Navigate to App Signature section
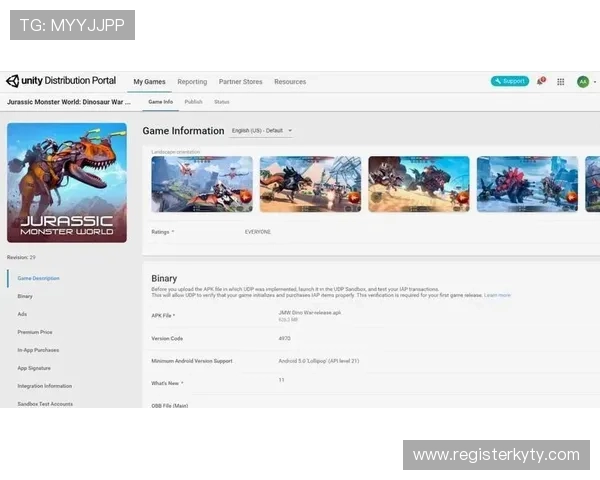Viewport: 600px width, 480px height. coord(33,368)
